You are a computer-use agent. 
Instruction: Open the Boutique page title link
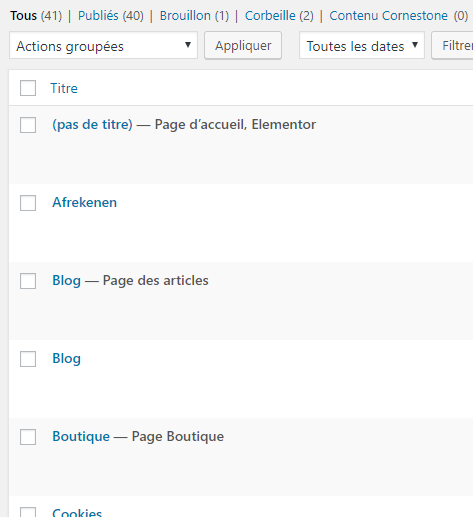tap(81, 436)
